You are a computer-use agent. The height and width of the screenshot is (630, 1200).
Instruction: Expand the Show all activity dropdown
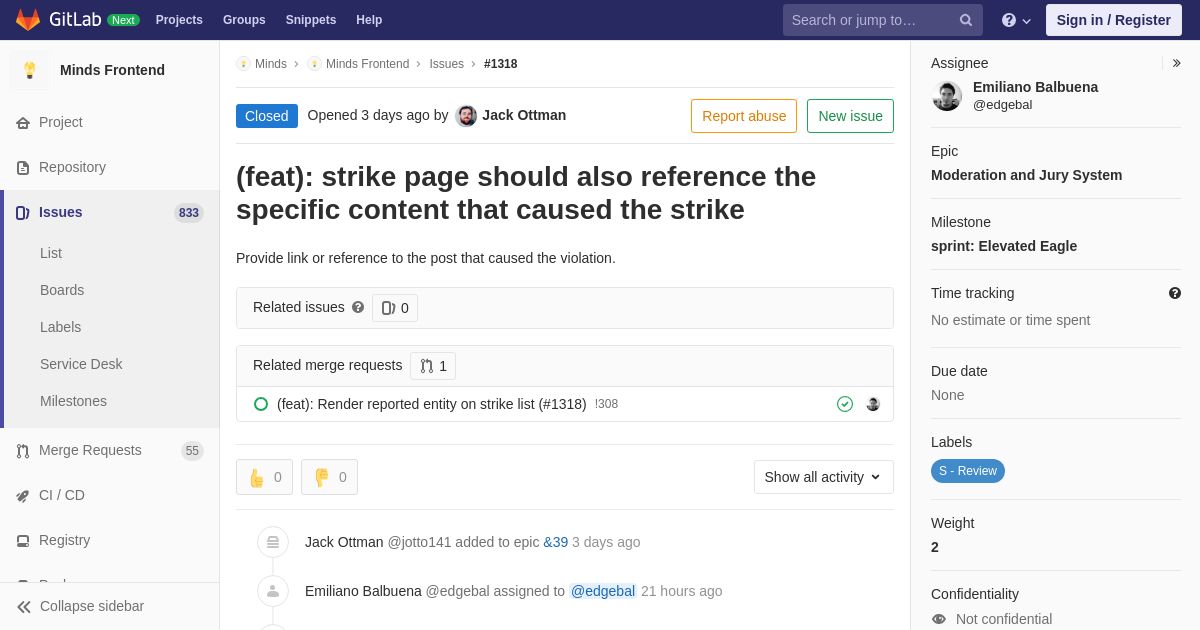point(824,477)
